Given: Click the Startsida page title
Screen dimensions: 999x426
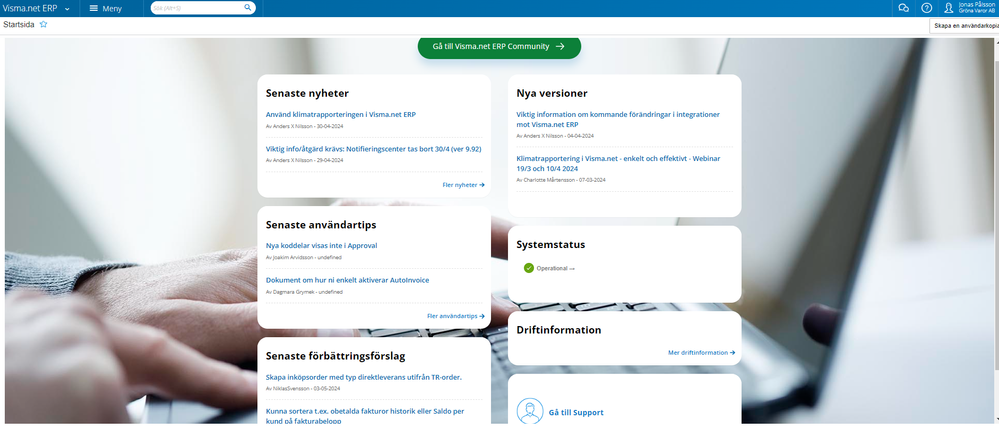Looking at the screenshot, I should pyautogui.click(x=18, y=25).
